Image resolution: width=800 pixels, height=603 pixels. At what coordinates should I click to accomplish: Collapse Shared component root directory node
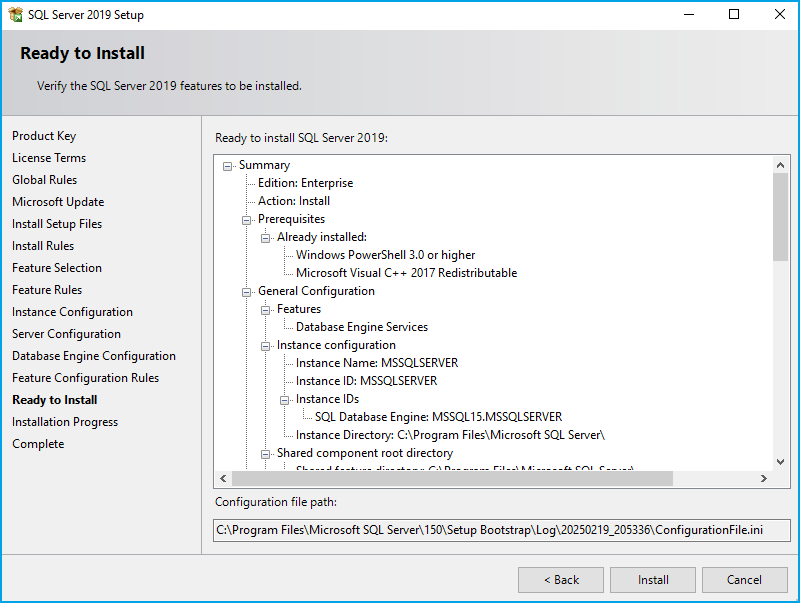(266, 454)
